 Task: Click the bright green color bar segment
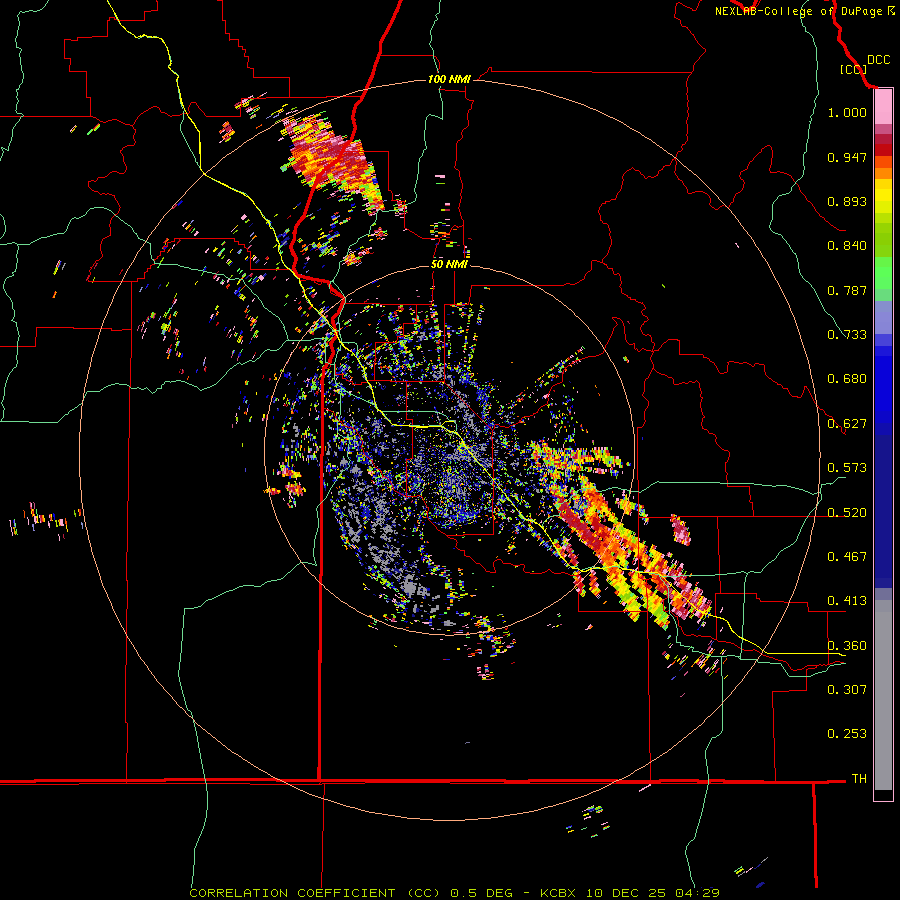pyautogui.click(x=883, y=273)
